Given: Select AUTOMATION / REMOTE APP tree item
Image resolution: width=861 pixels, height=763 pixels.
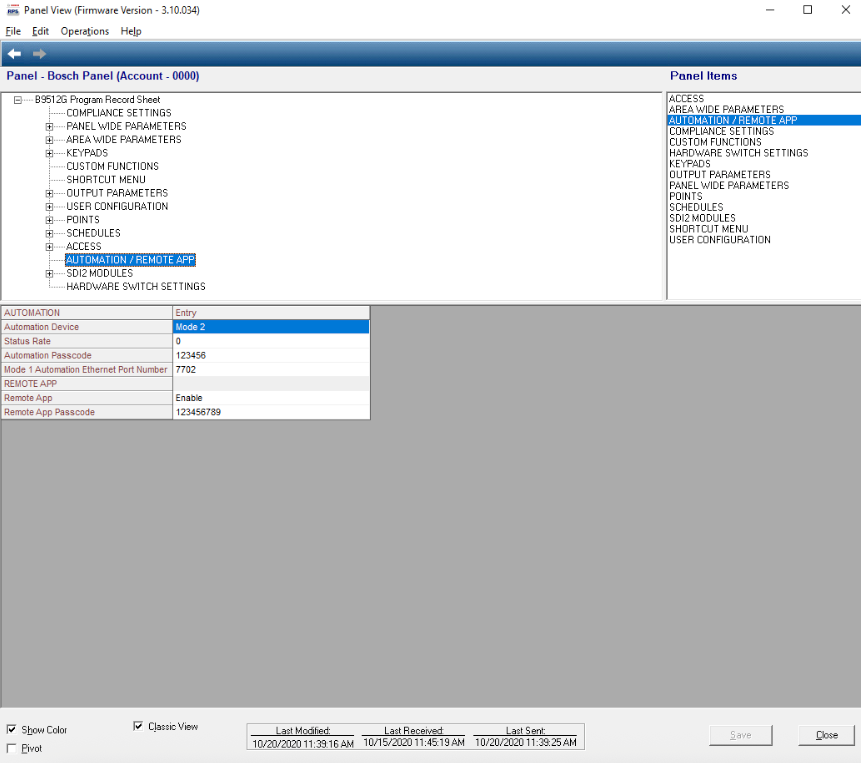Looking at the screenshot, I should pos(130,260).
